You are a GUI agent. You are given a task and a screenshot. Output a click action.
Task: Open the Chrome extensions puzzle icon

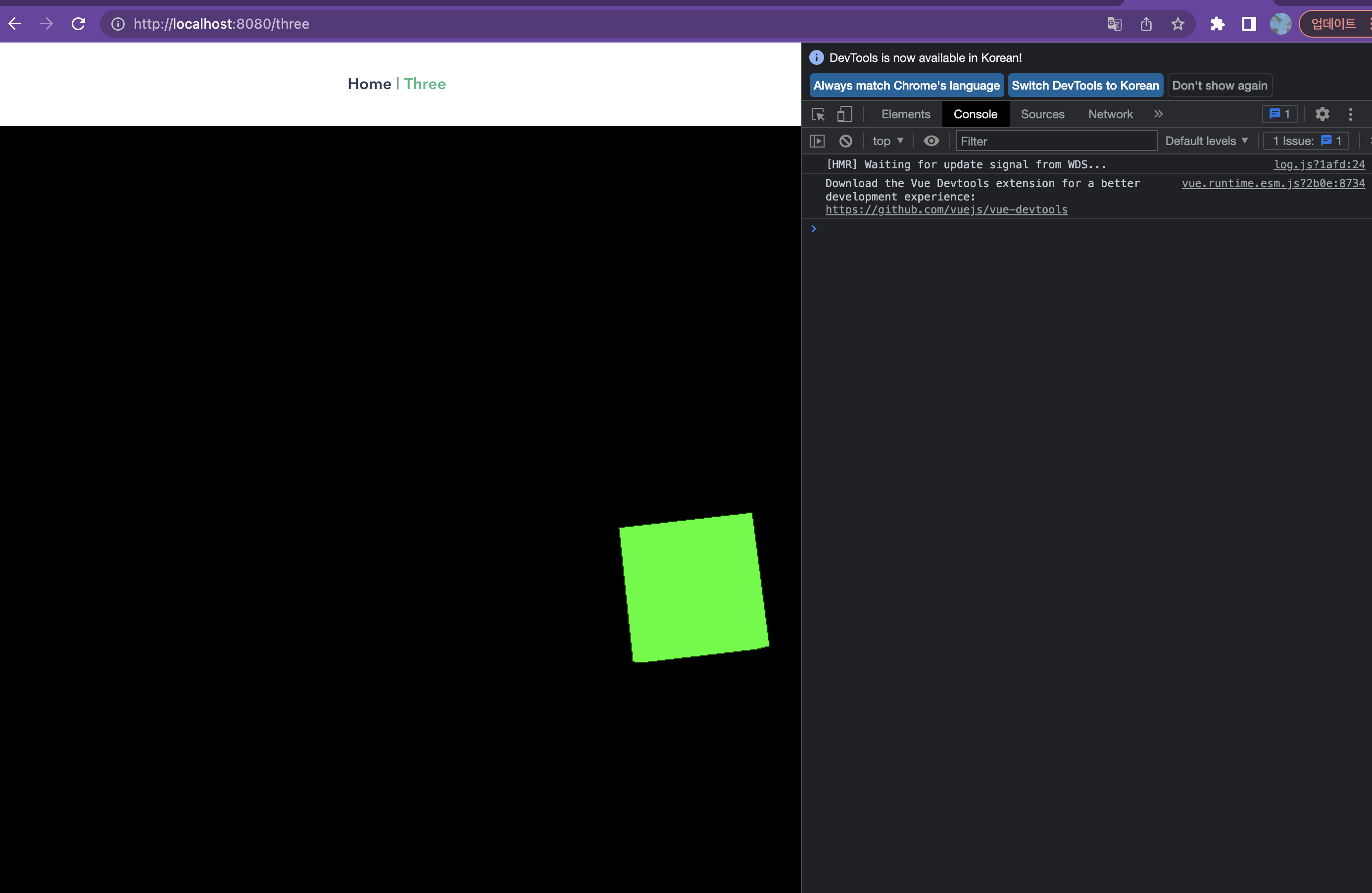click(1217, 24)
